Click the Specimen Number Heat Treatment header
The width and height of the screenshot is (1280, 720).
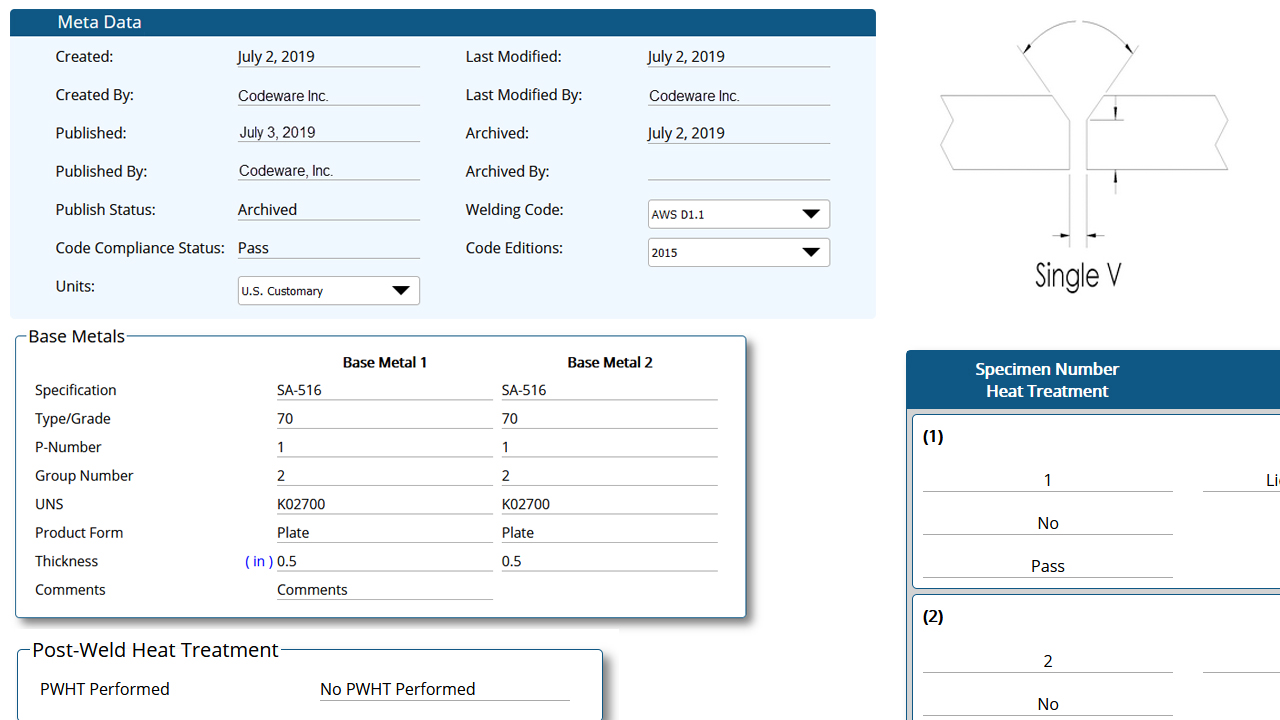1047,380
